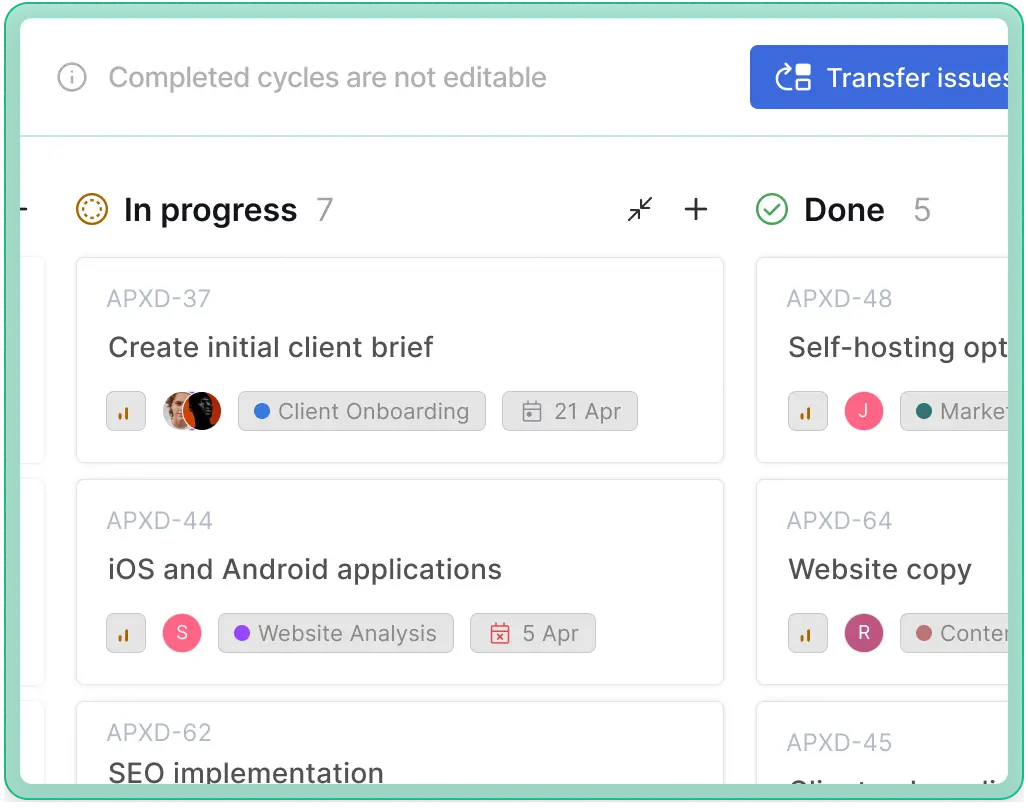Open the iOS and Android applications issue

(305, 569)
